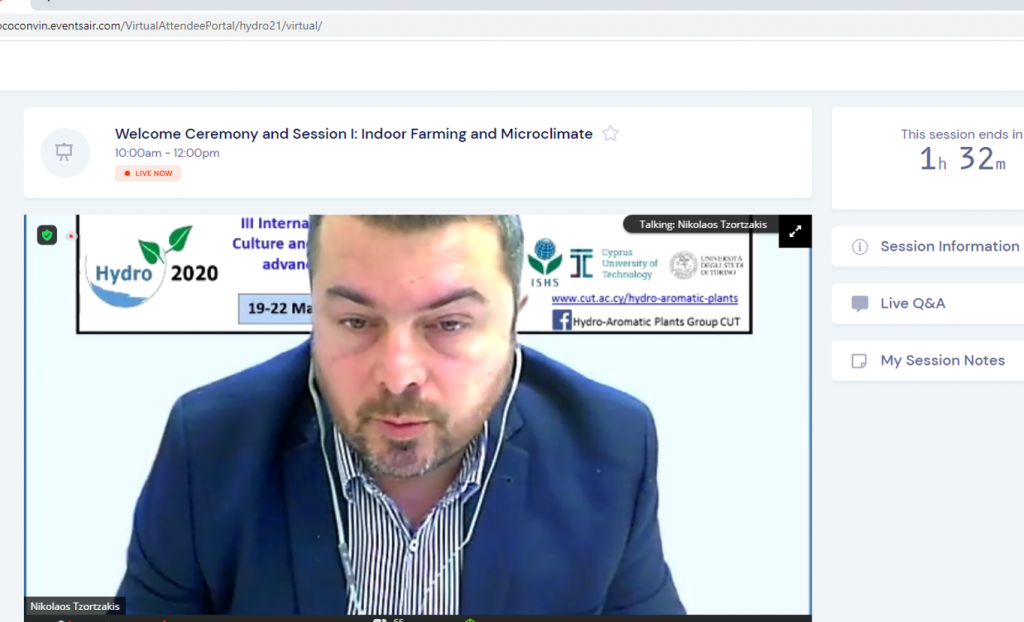Click the Talking: Nikolaos Tzortzakis label
Viewport: 1024px width, 622px height.
pos(702,225)
